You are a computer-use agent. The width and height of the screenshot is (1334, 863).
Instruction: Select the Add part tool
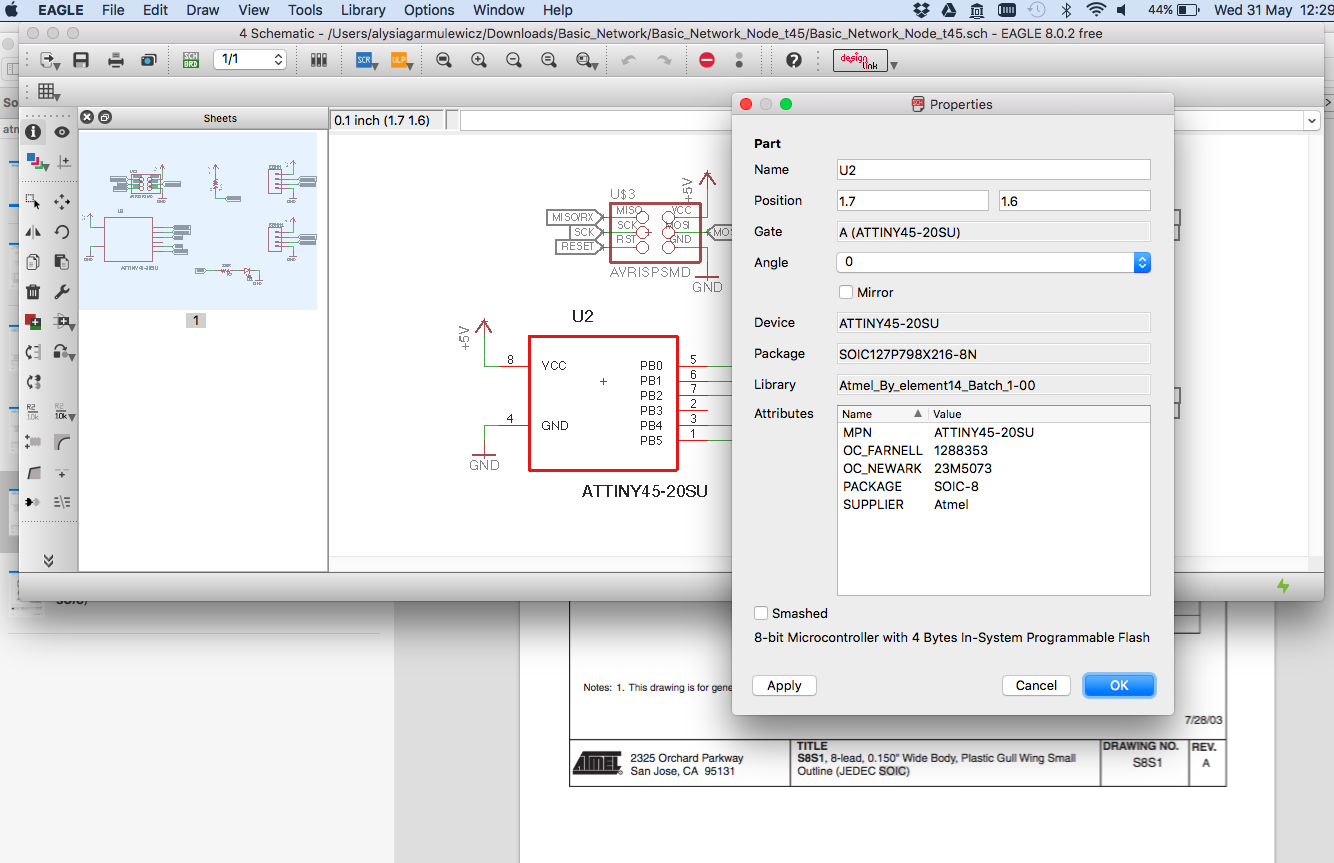tap(33, 322)
